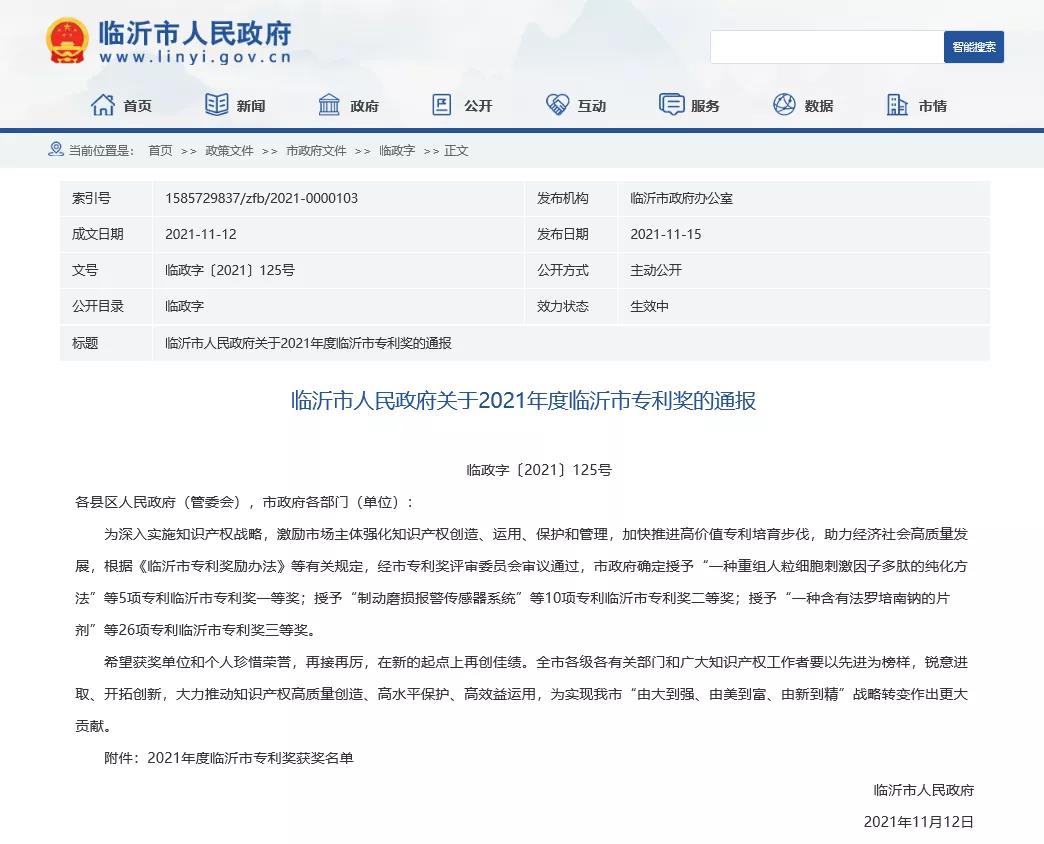Select index number 1585729837/zfb/2021-0000103
The width and height of the screenshot is (1044, 844).
pyautogui.click(x=261, y=198)
